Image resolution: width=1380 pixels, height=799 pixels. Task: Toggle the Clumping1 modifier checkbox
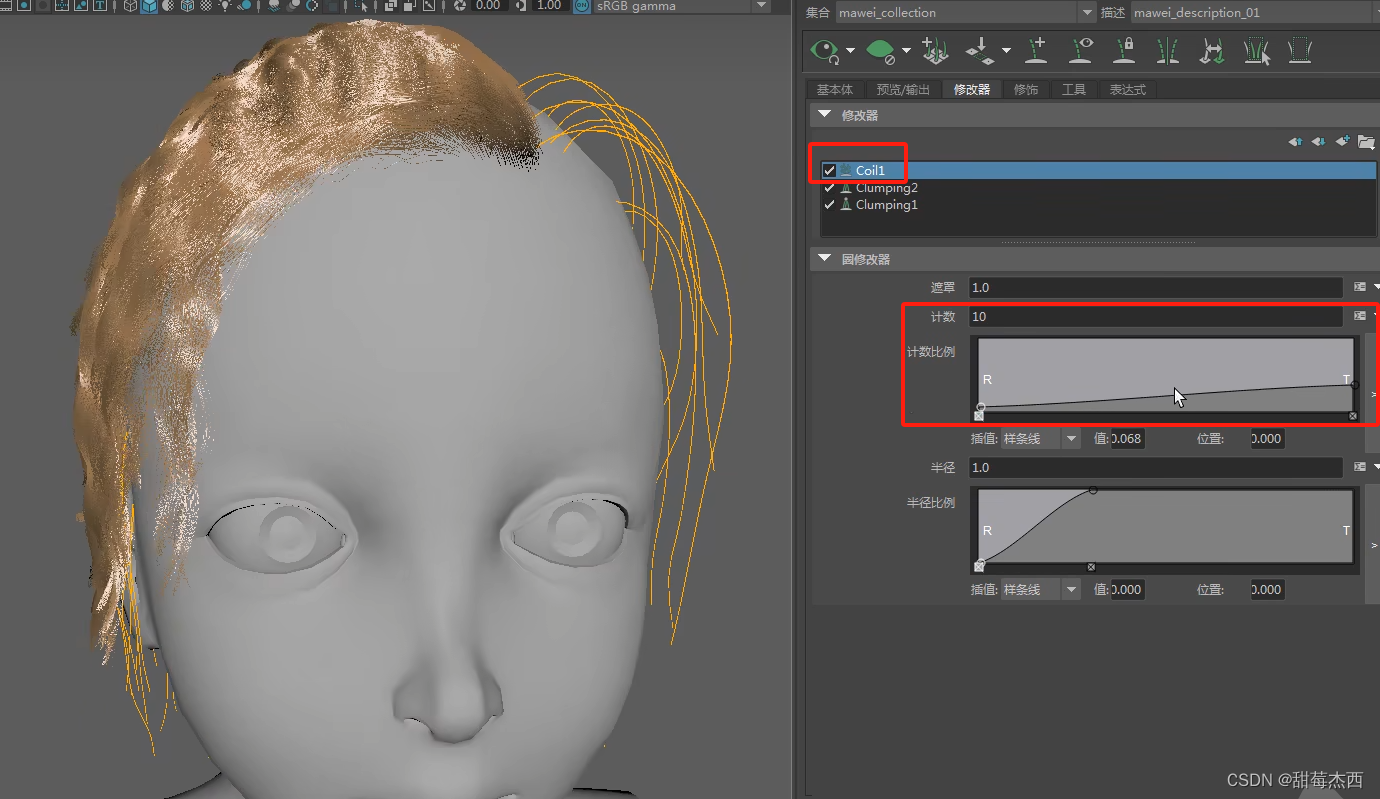[828, 204]
